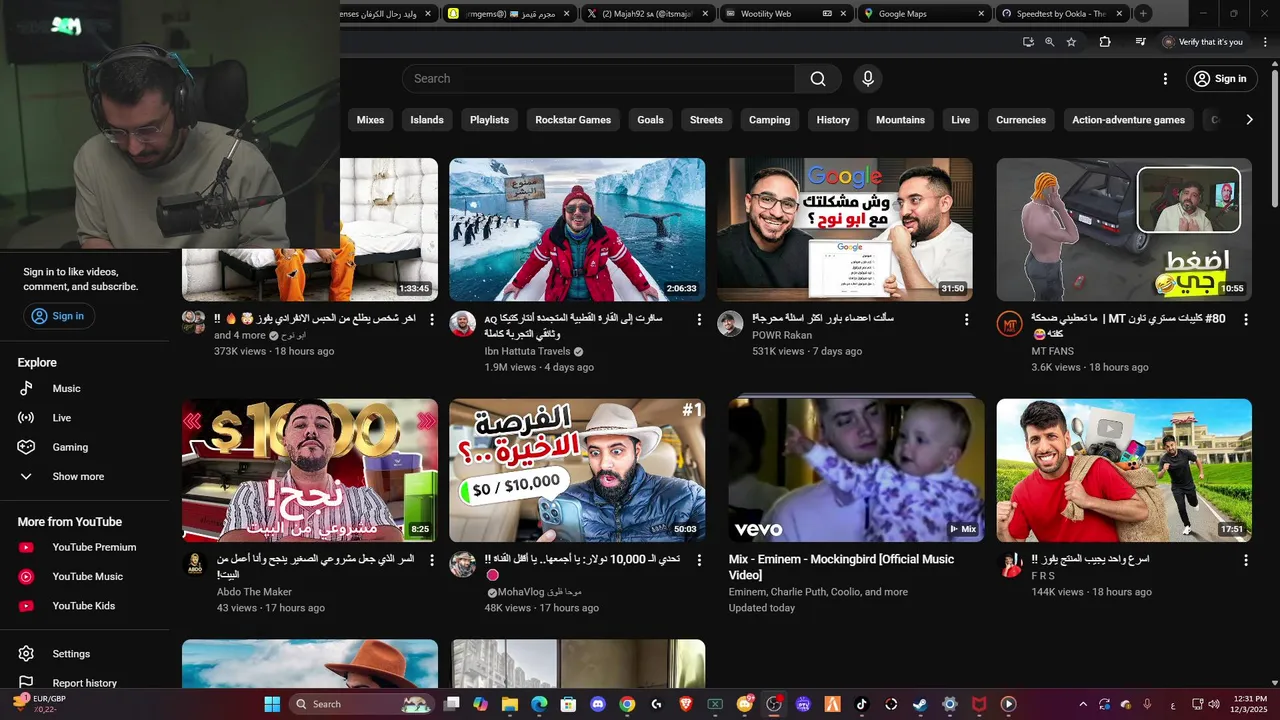Open File Explorer from the taskbar
This screenshot has width=1280, height=720.
(x=510, y=704)
